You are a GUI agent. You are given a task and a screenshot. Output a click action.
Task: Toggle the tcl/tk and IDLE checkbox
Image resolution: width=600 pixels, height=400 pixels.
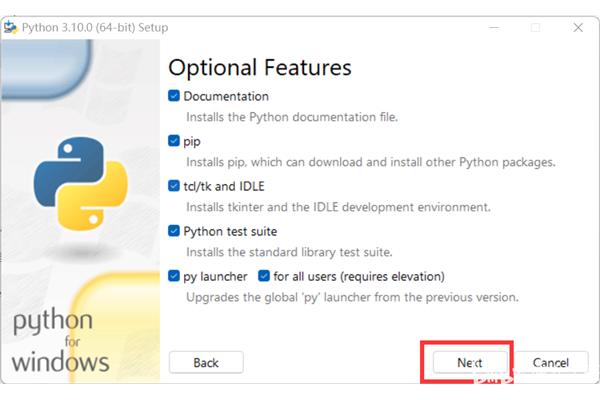coord(174,186)
